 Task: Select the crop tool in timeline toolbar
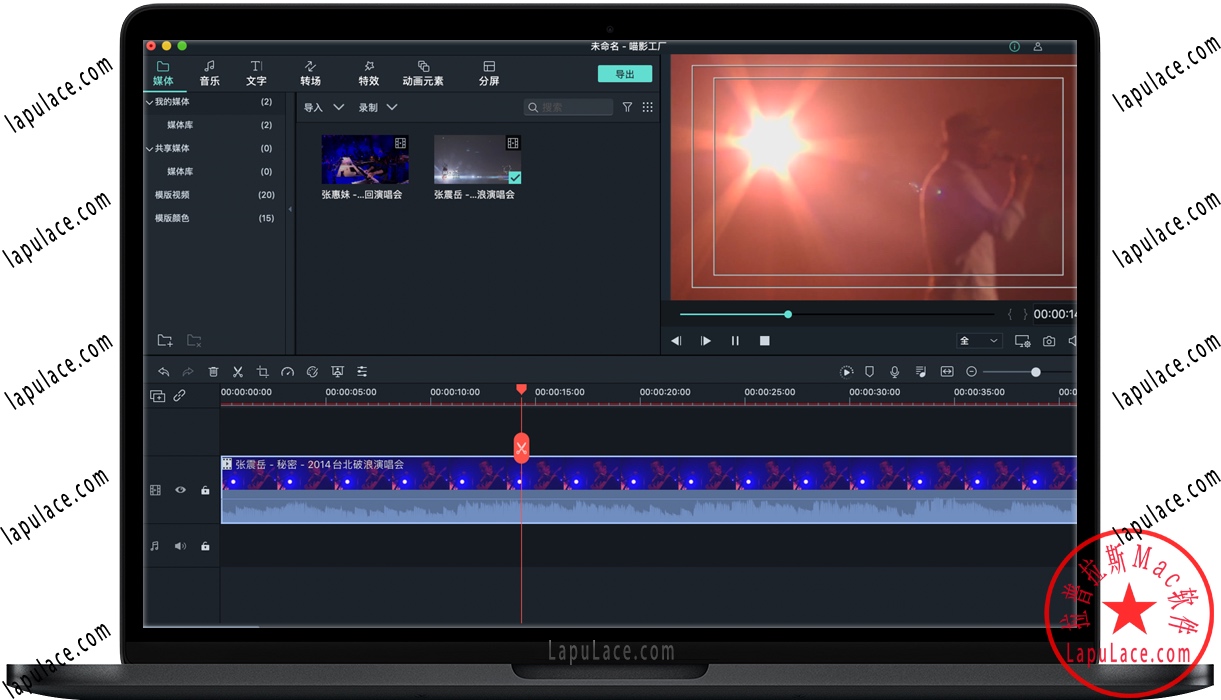(x=263, y=371)
